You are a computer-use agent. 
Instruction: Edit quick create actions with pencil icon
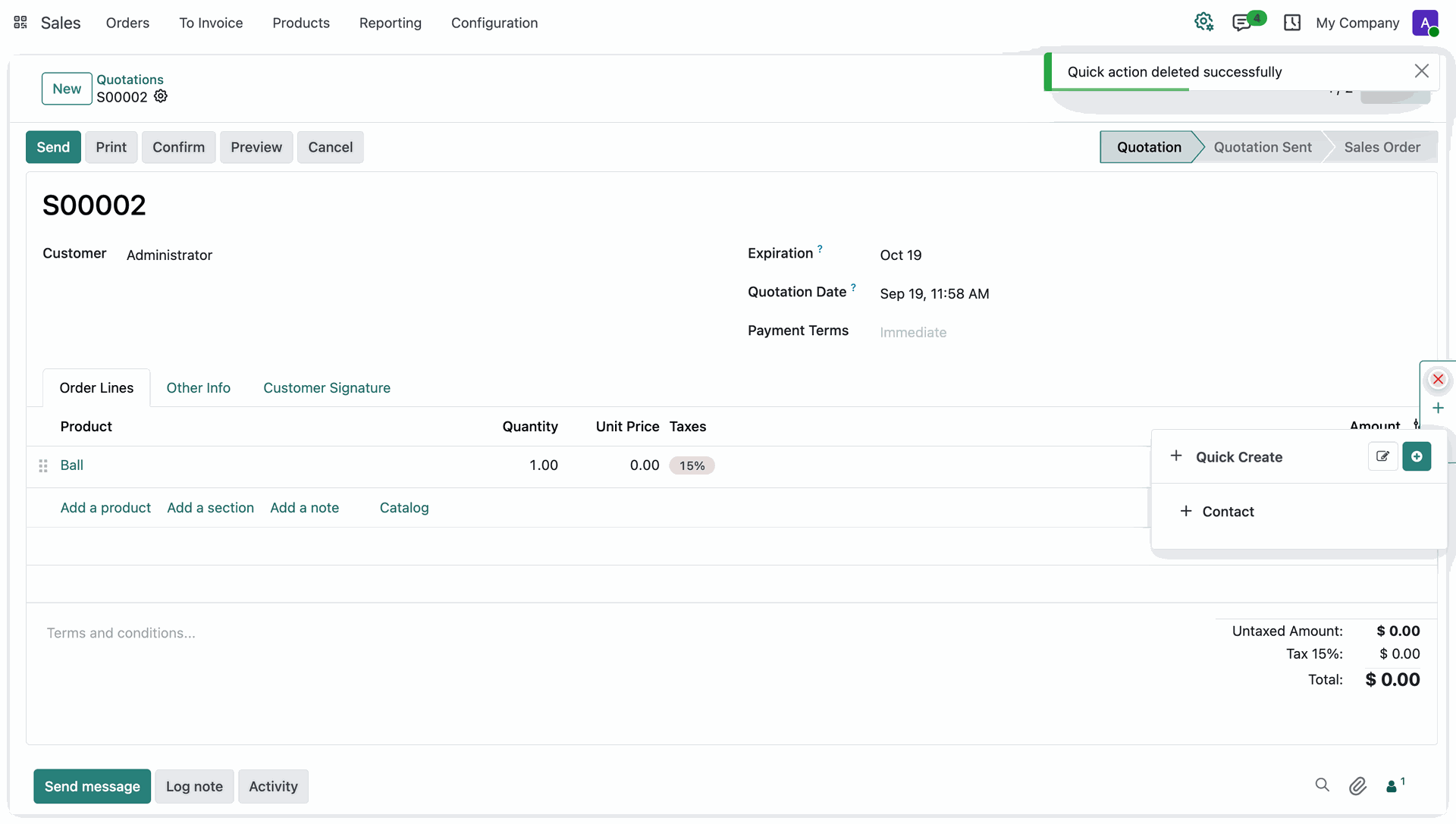tap(1383, 456)
